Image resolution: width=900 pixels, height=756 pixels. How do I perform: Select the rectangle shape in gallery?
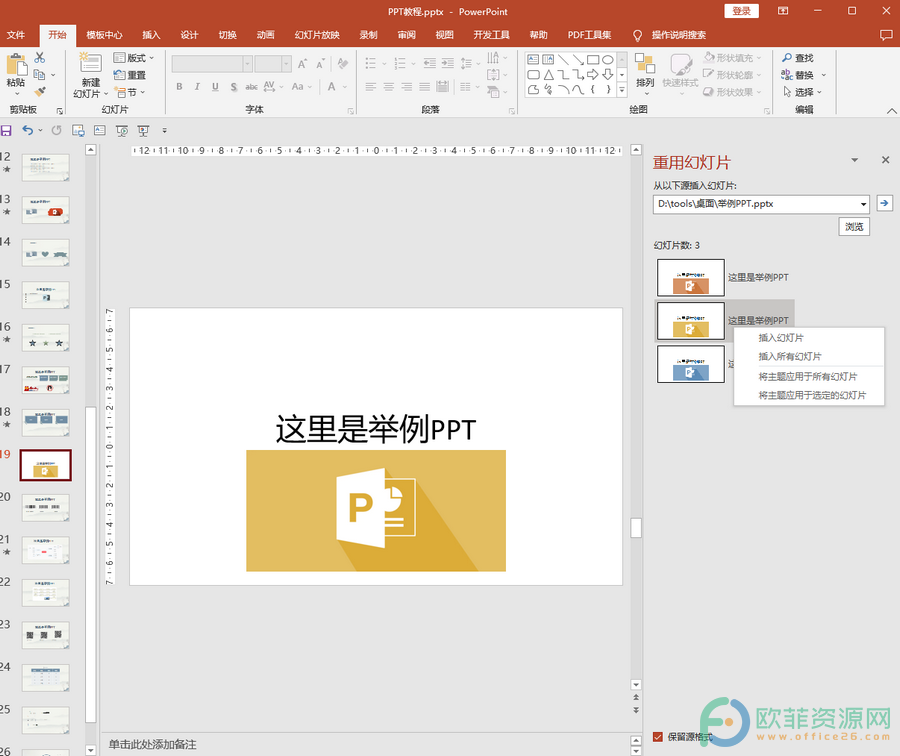[x=593, y=59]
